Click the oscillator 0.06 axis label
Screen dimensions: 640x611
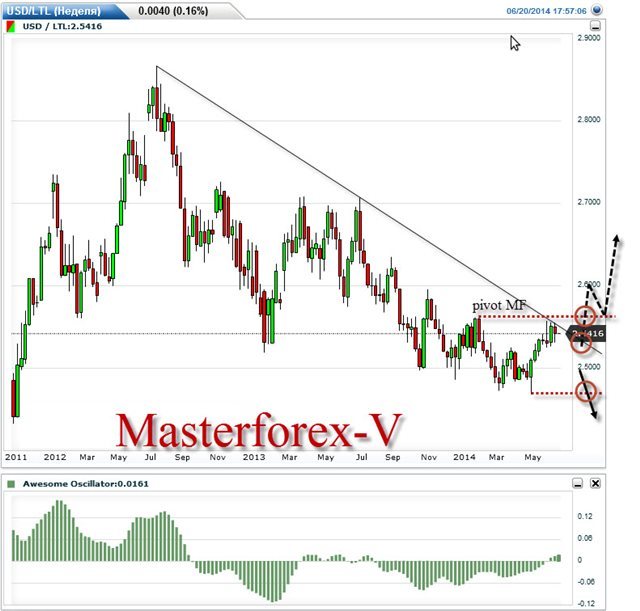tap(584, 538)
